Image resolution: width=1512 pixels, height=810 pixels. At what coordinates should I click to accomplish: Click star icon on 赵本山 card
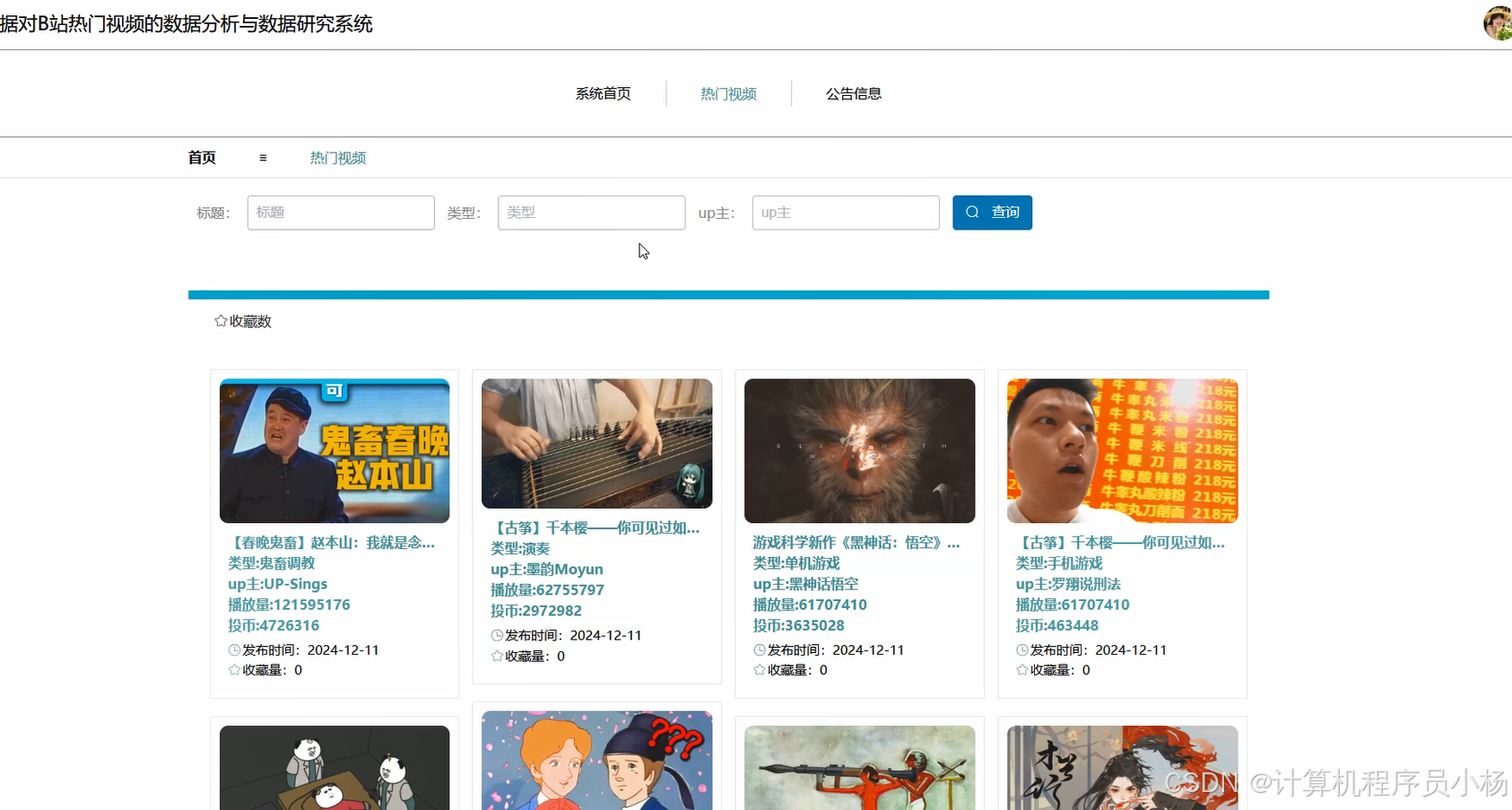[234, 670]
